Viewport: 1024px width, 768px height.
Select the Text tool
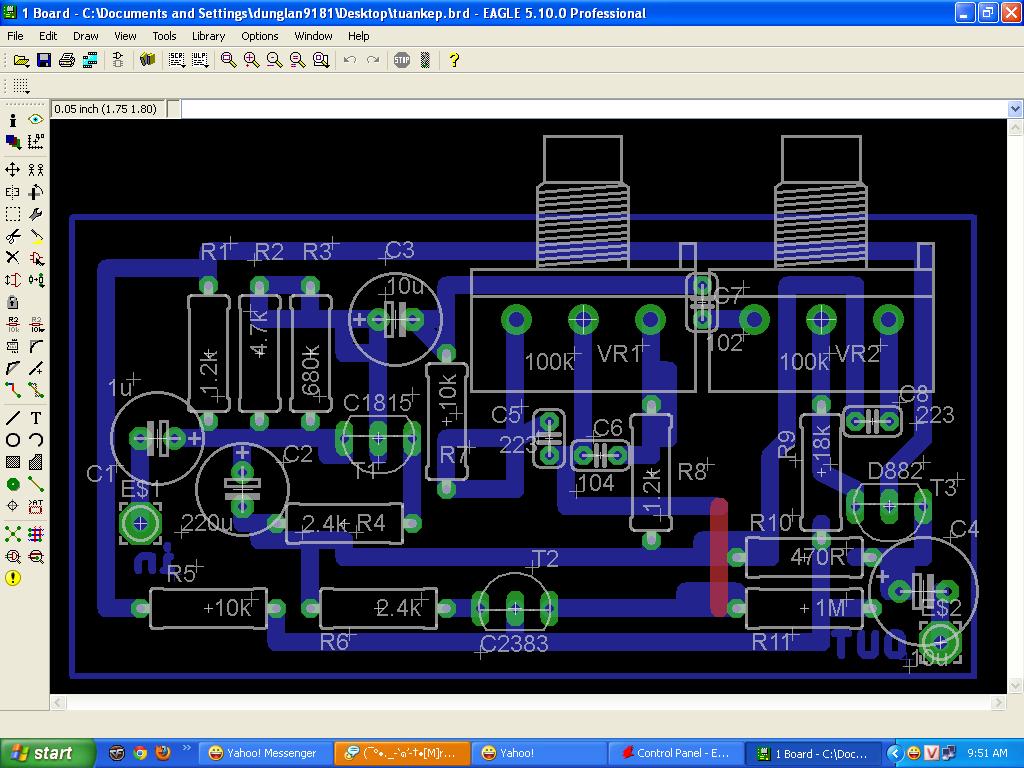36,418
